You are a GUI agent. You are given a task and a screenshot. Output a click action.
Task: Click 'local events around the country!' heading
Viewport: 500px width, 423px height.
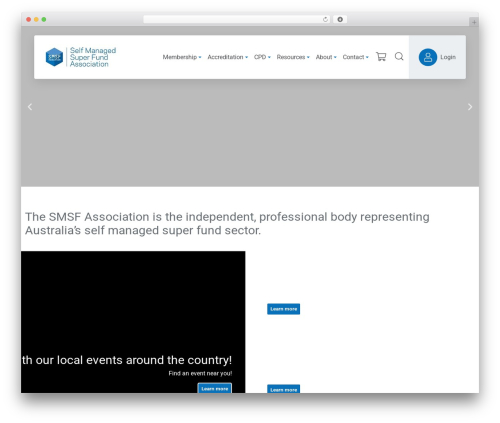click(x=144, y=360)
